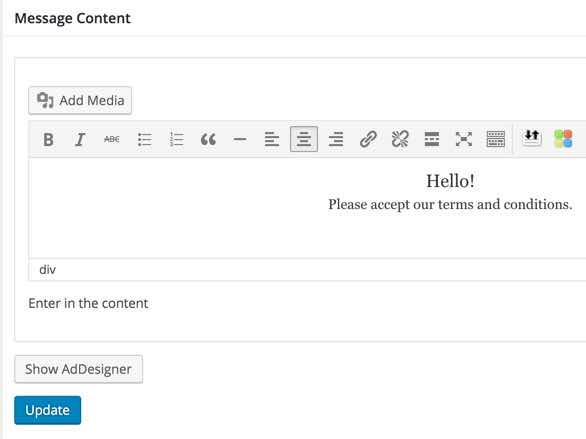586x439 pixels.
Task: Insert a bulleted list
Action: click(144, 140)
